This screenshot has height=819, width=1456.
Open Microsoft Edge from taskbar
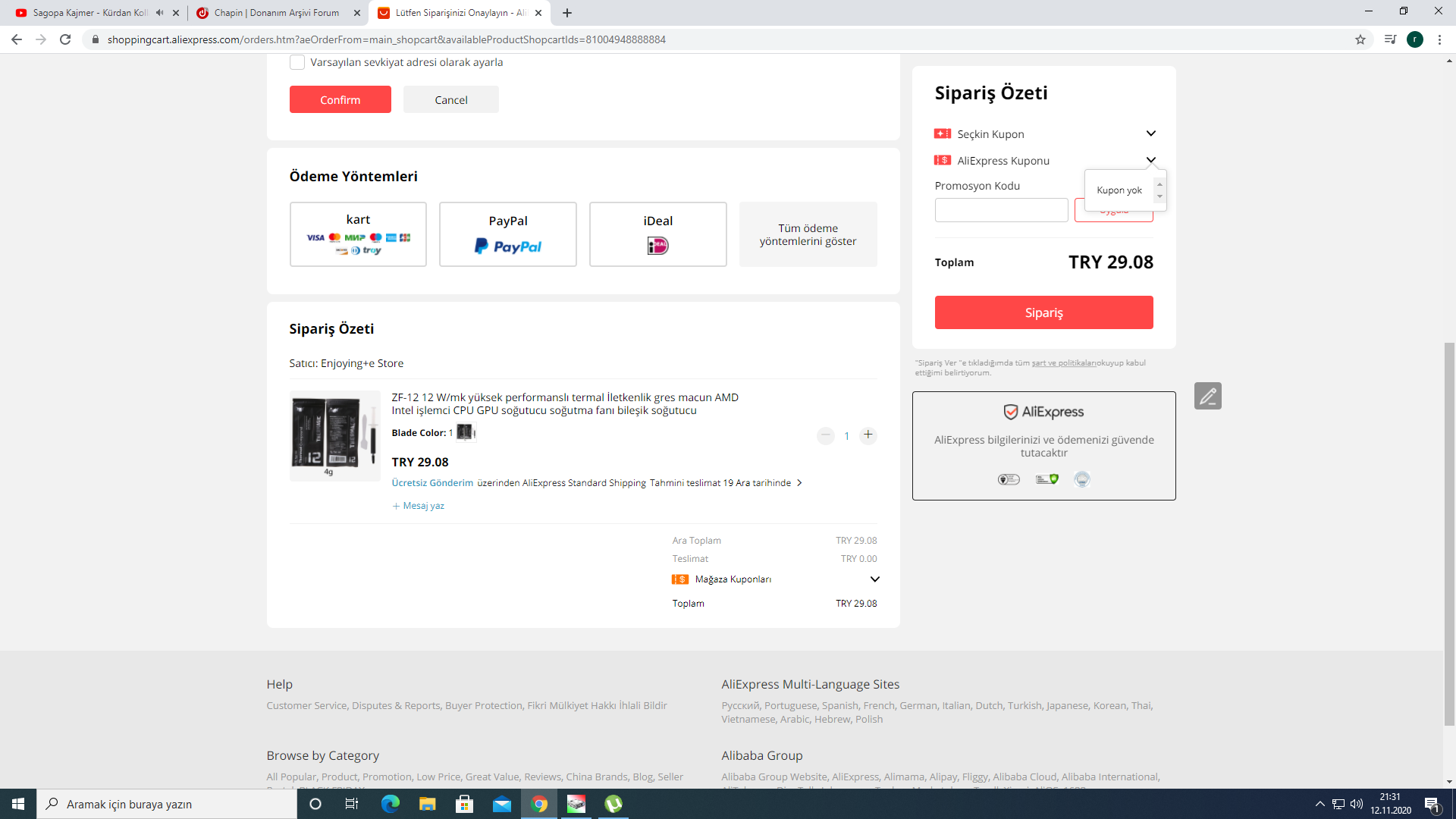[390, 804]
